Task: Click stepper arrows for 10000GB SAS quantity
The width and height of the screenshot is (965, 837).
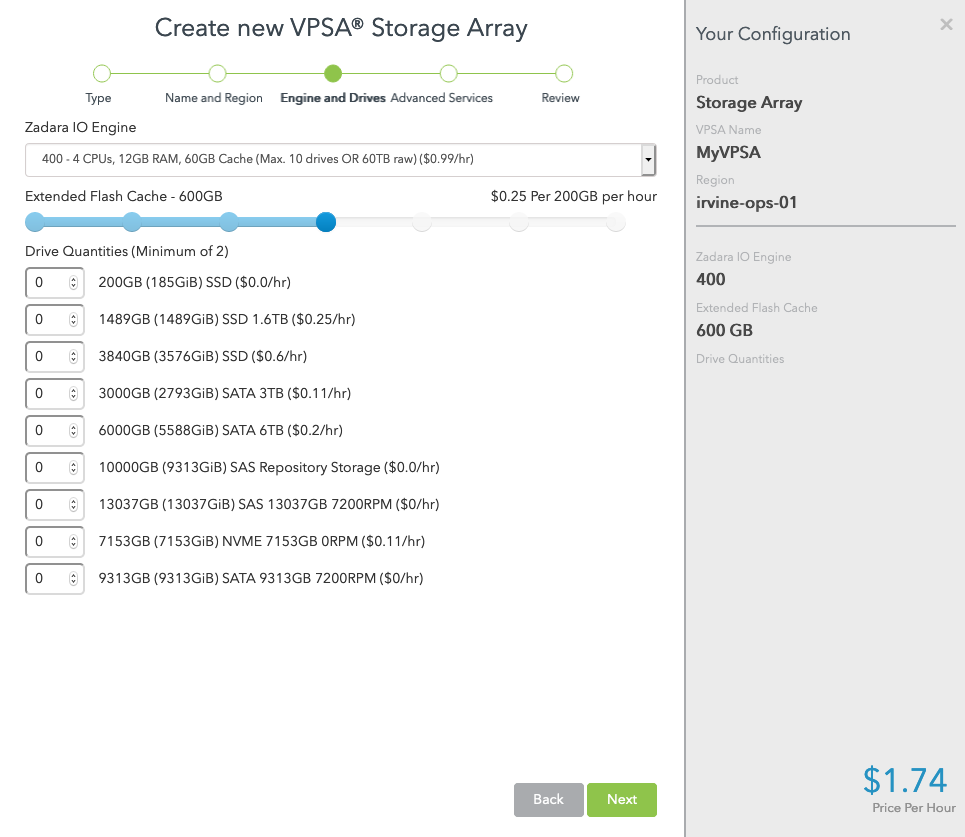Action: coord(73,467)
